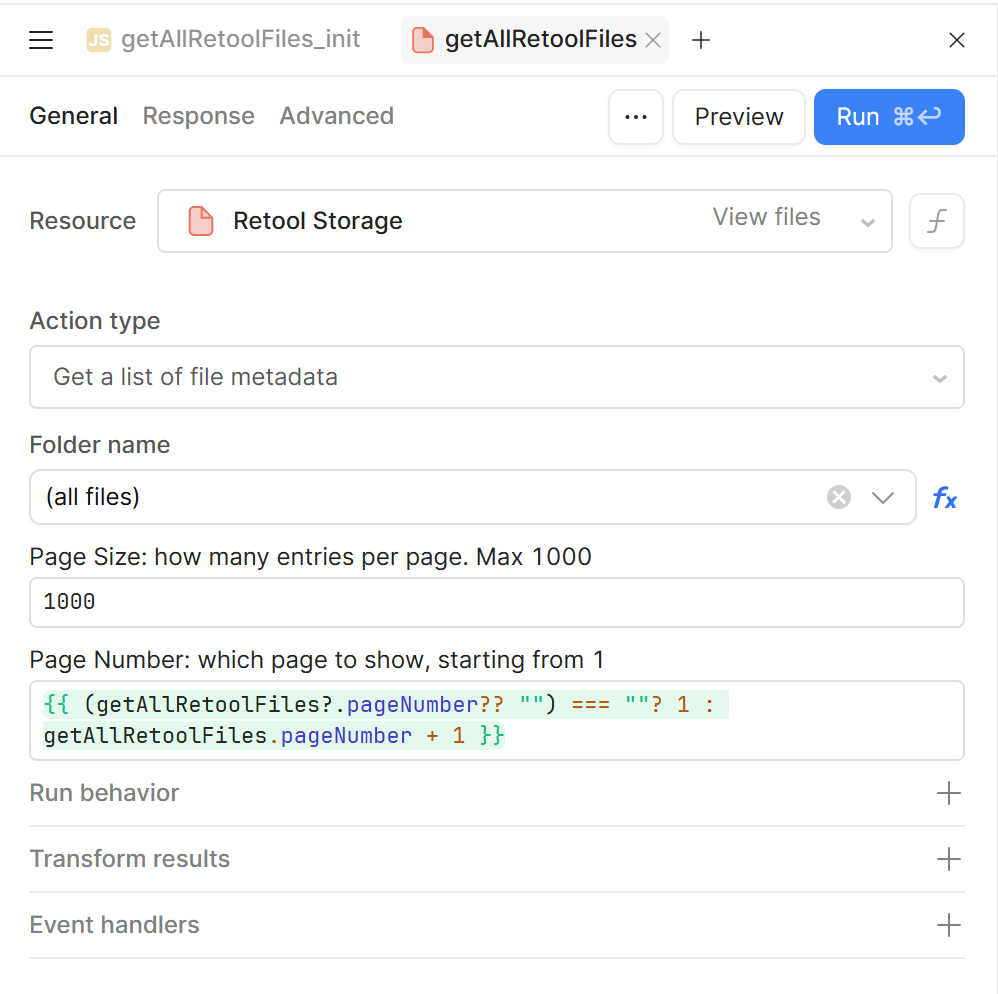
Task: Clear the Folder name selection
Action: click(x=839, y=497)
